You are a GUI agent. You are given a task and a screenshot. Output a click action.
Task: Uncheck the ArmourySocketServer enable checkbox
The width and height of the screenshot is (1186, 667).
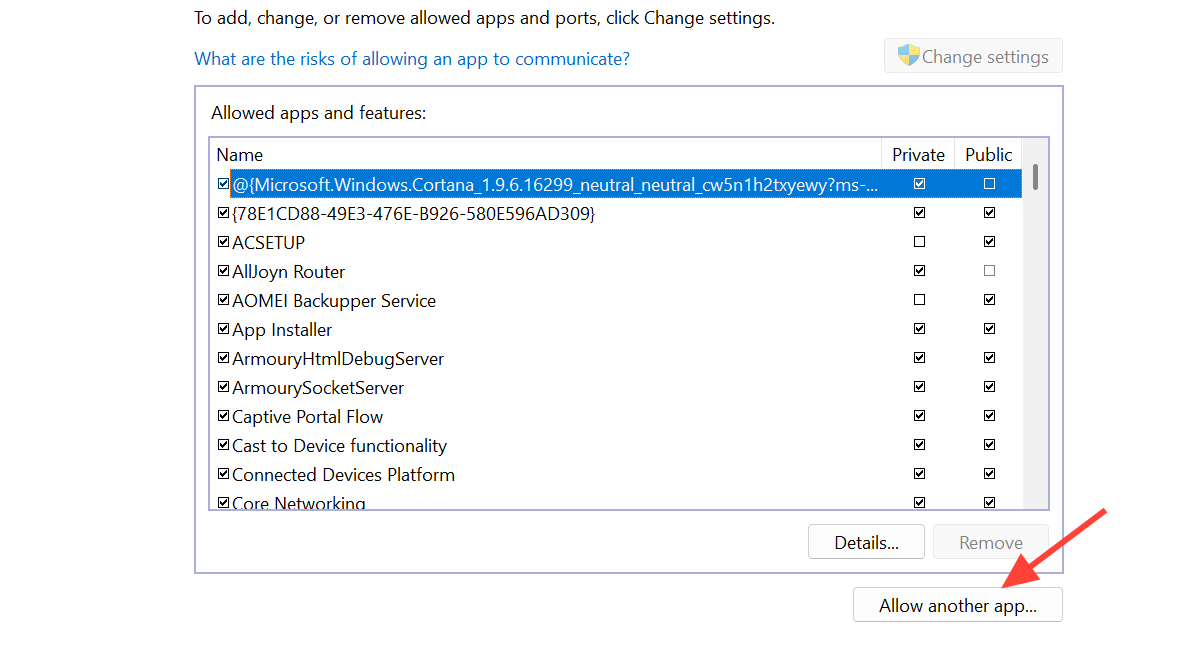tap(223, 387)
